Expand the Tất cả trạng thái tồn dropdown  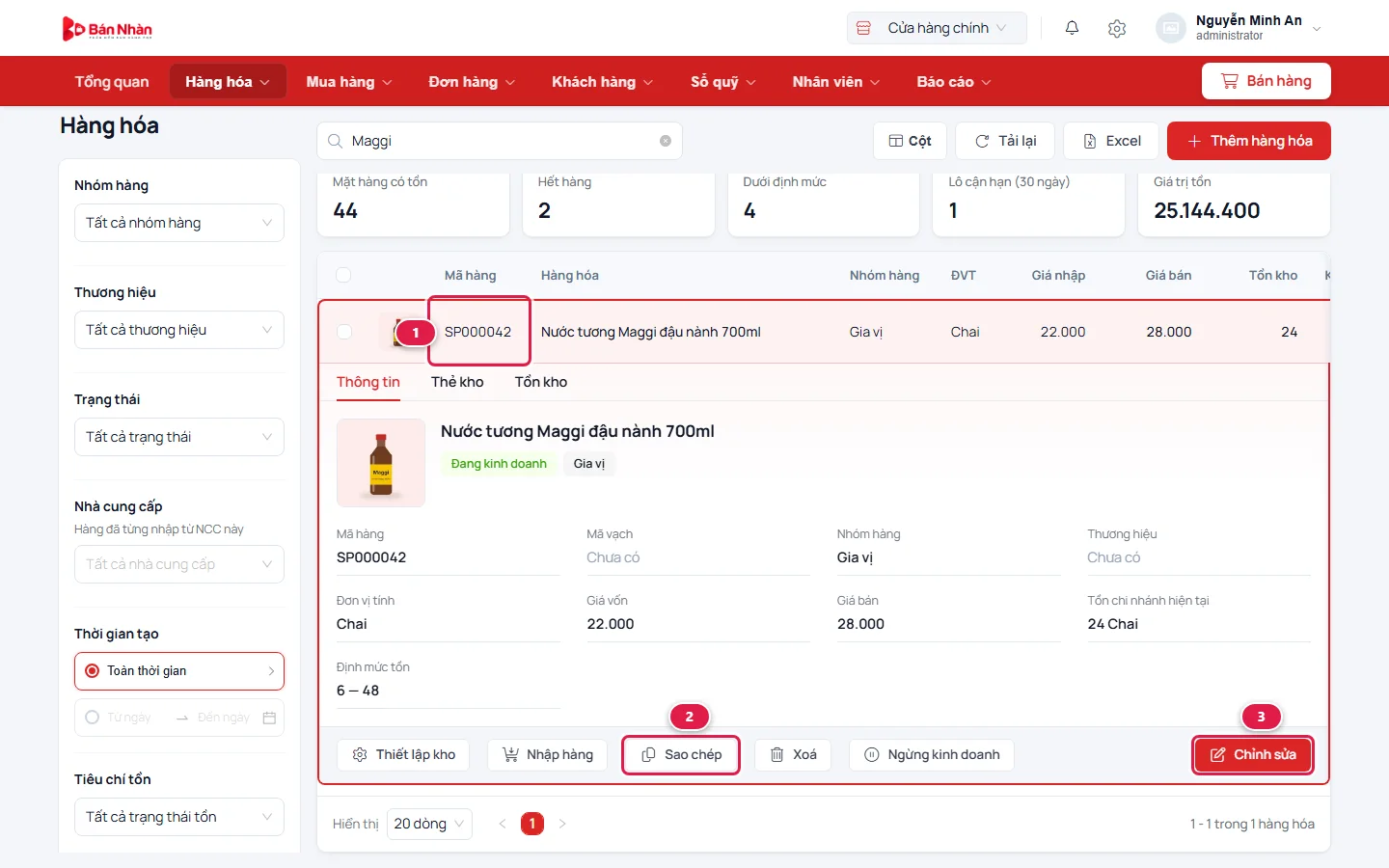(179, 817)
